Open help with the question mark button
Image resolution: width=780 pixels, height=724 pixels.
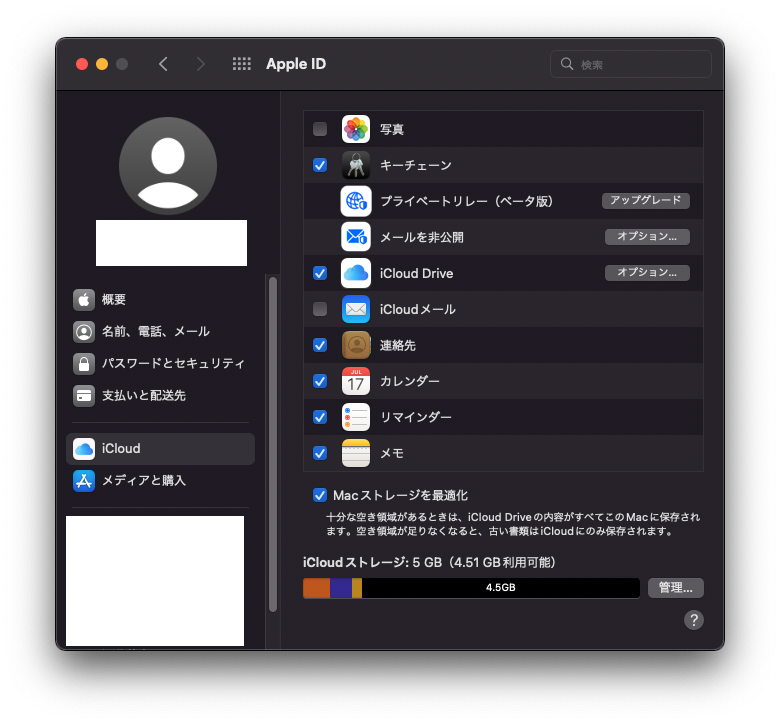tap(693, 620)
